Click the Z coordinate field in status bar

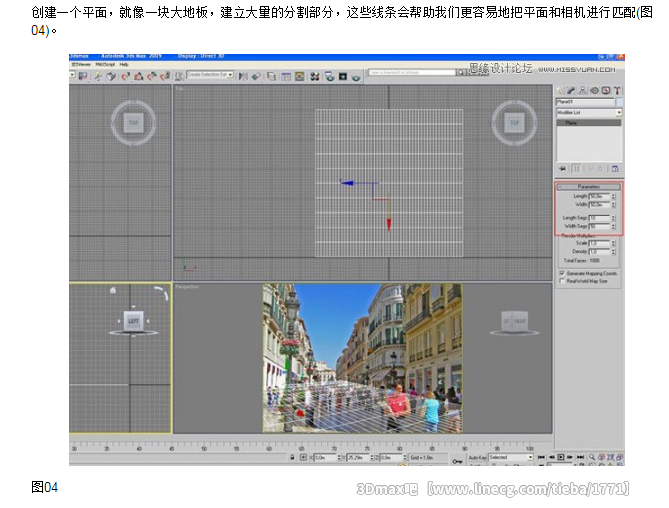point(391,457)
